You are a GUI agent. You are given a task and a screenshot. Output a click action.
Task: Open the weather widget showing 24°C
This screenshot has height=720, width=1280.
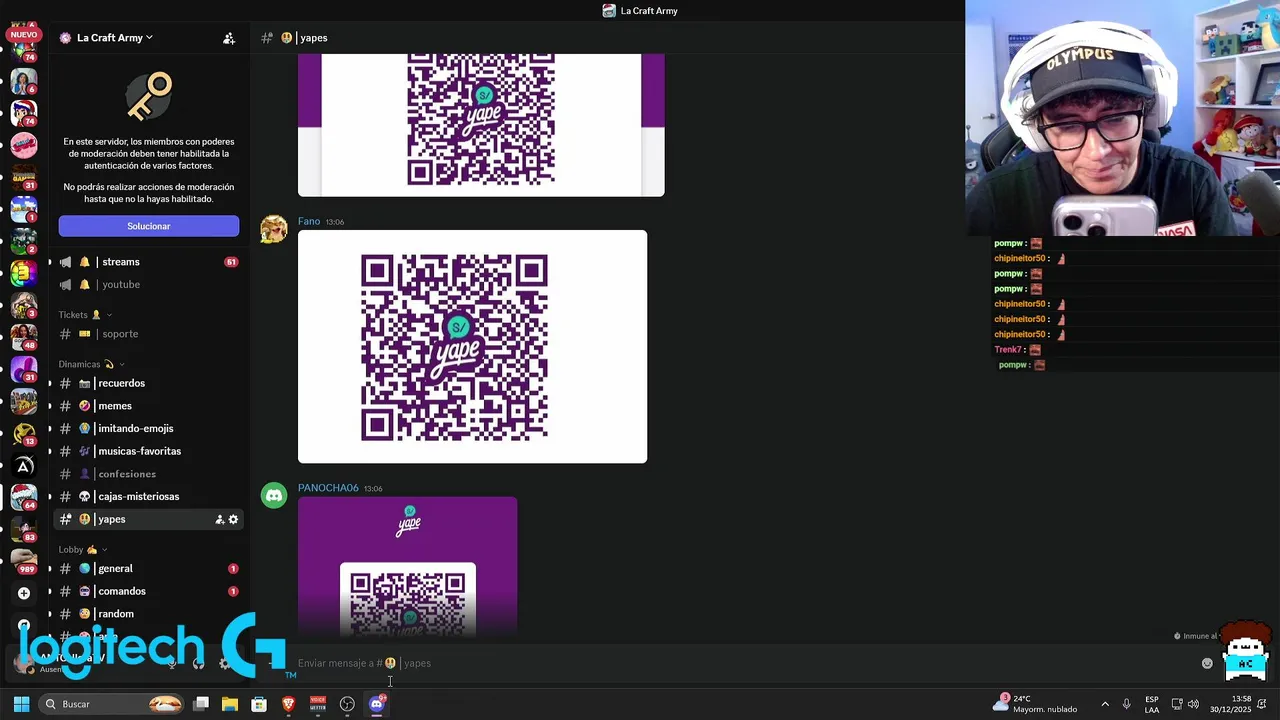click(1035, 704)
